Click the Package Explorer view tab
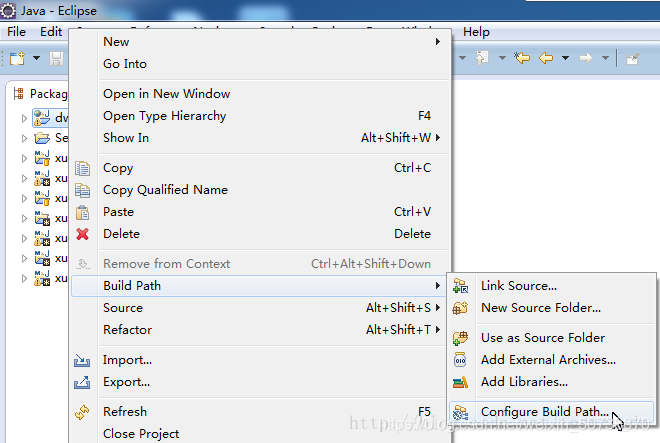 click(40, 93)
